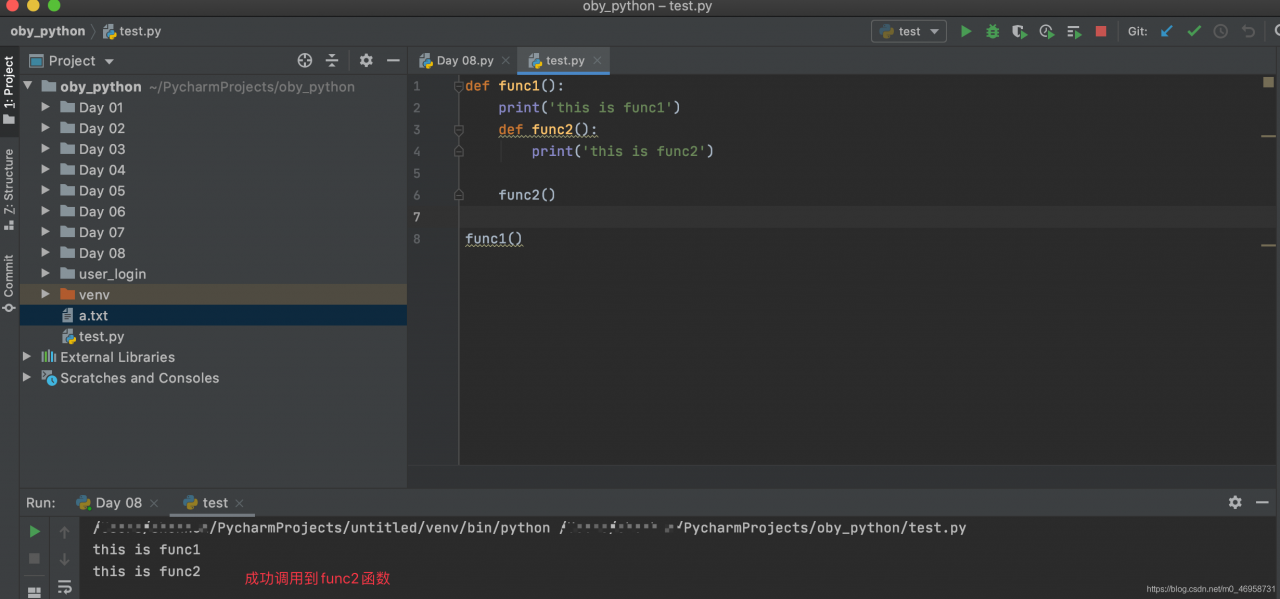The image size is (1280, 599).
Task: Expand the Day 08 folder
Action: (45, 253)
